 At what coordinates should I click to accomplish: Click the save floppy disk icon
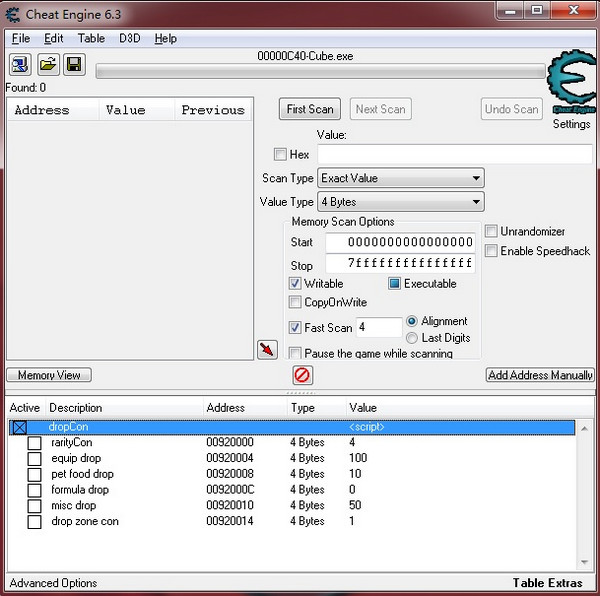pyautogui.click(x=74, y=65)
